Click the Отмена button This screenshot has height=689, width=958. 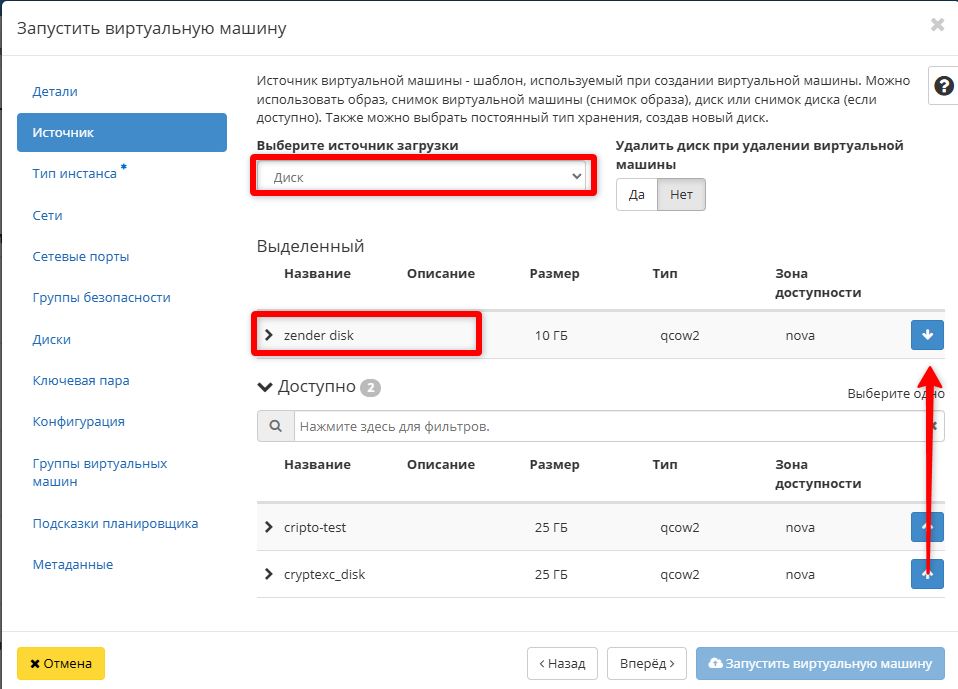(61, 663)
